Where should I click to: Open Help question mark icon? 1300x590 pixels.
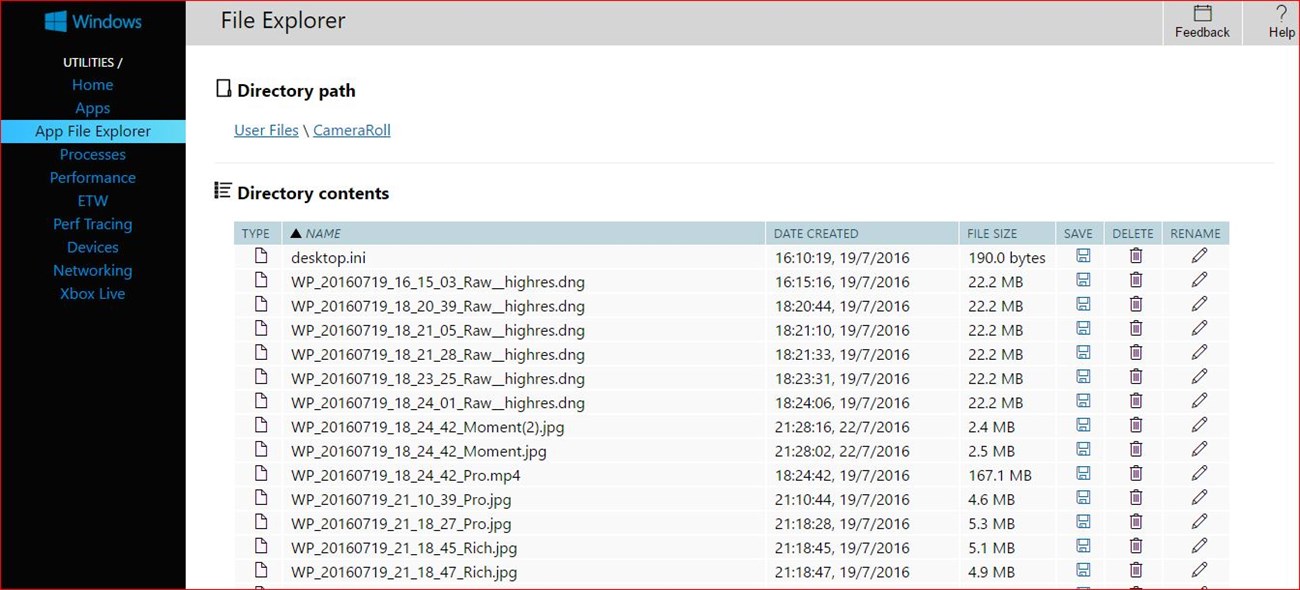tap(1281, 14)
